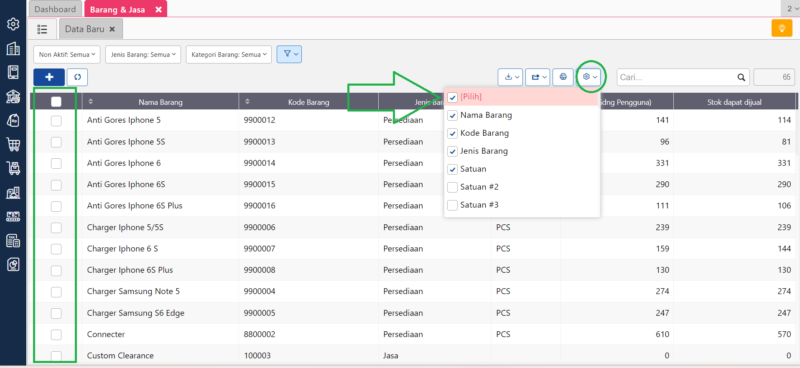Open item Anti Gores Iphone 5S
Screen dimensions: 800x368
click(x=126, y=142)
